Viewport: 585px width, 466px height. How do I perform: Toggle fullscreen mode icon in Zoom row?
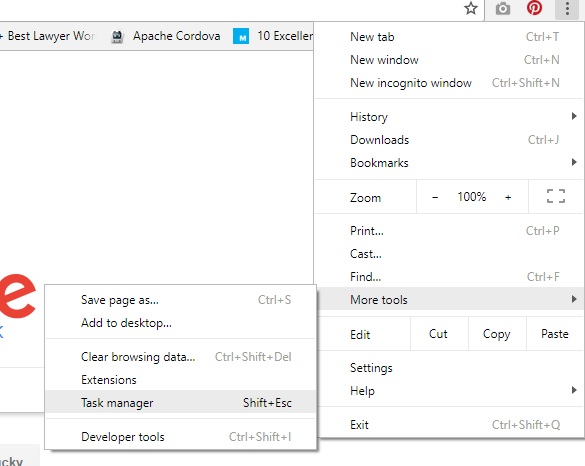click(x=556, y=196)
